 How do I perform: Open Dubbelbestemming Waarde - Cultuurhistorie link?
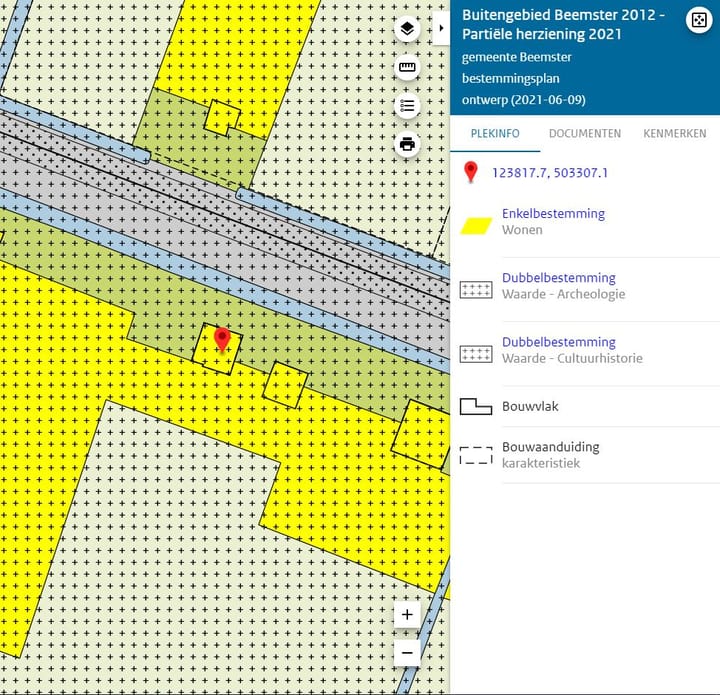[x=558, y=342]
